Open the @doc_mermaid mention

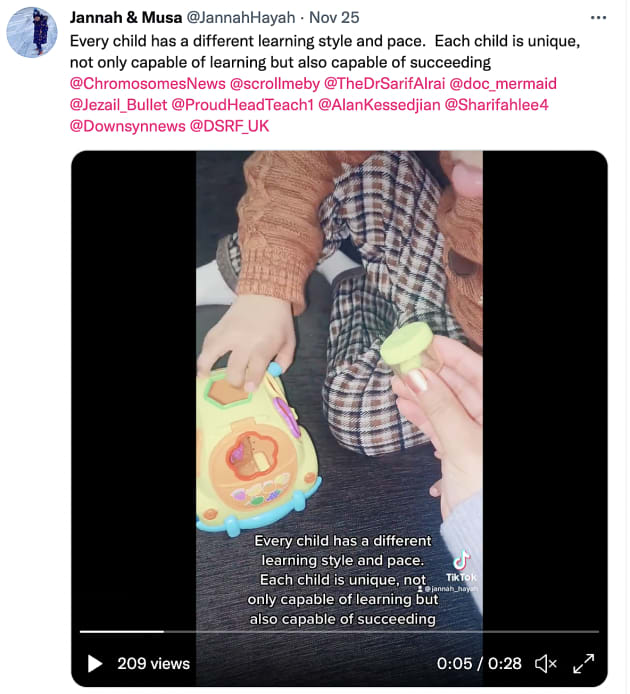[502, 84]
